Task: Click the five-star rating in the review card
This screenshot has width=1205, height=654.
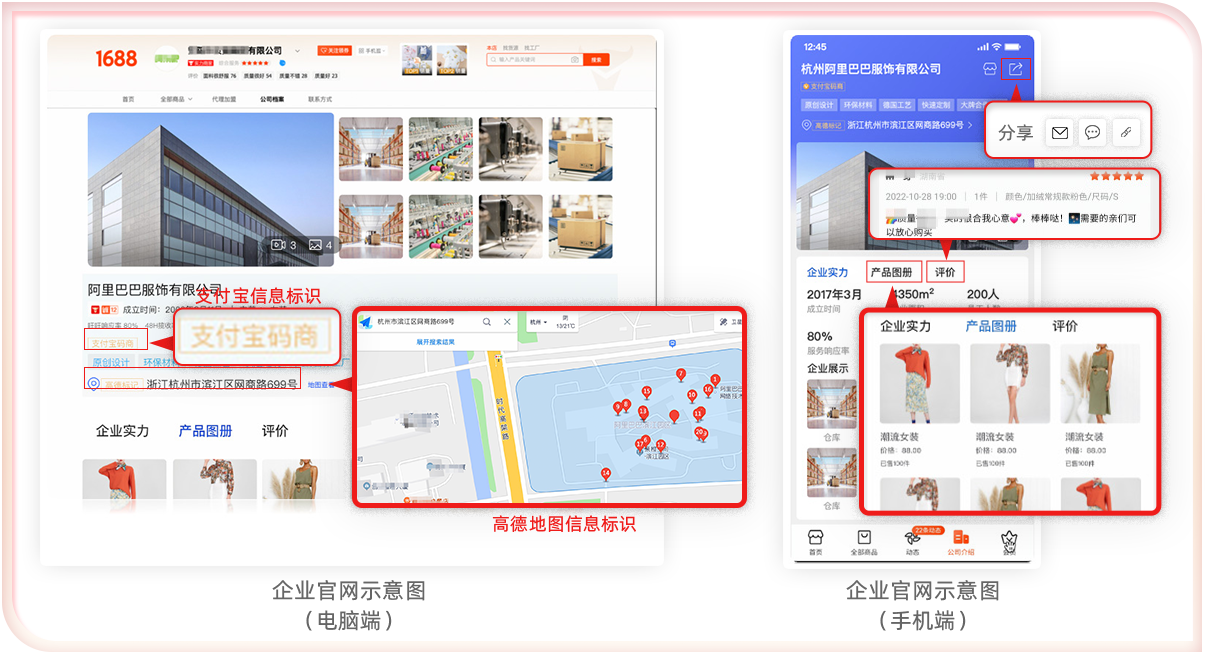Action: [1117, 176]
